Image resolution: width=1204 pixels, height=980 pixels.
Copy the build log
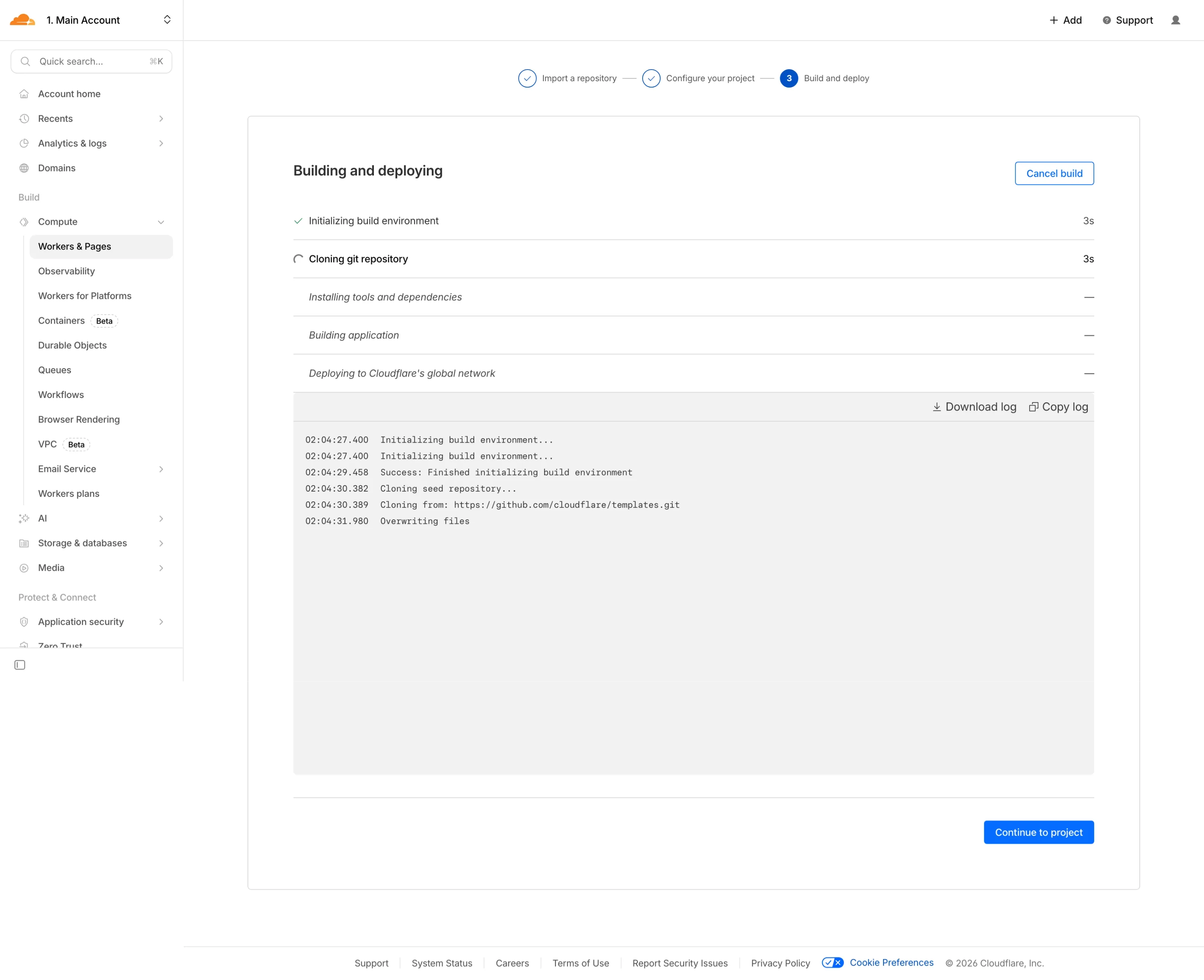point(1058,407)
